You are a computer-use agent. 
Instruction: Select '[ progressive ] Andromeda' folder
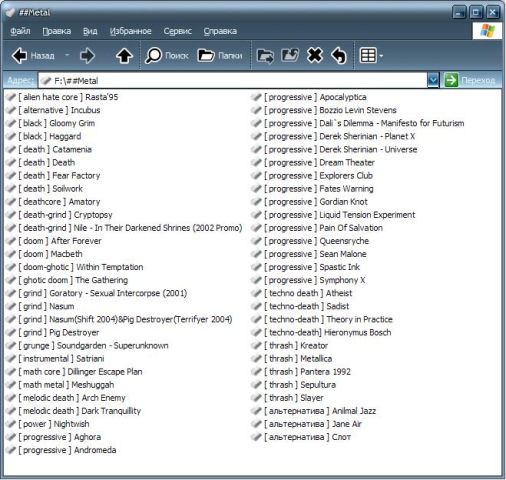[67, 450]
